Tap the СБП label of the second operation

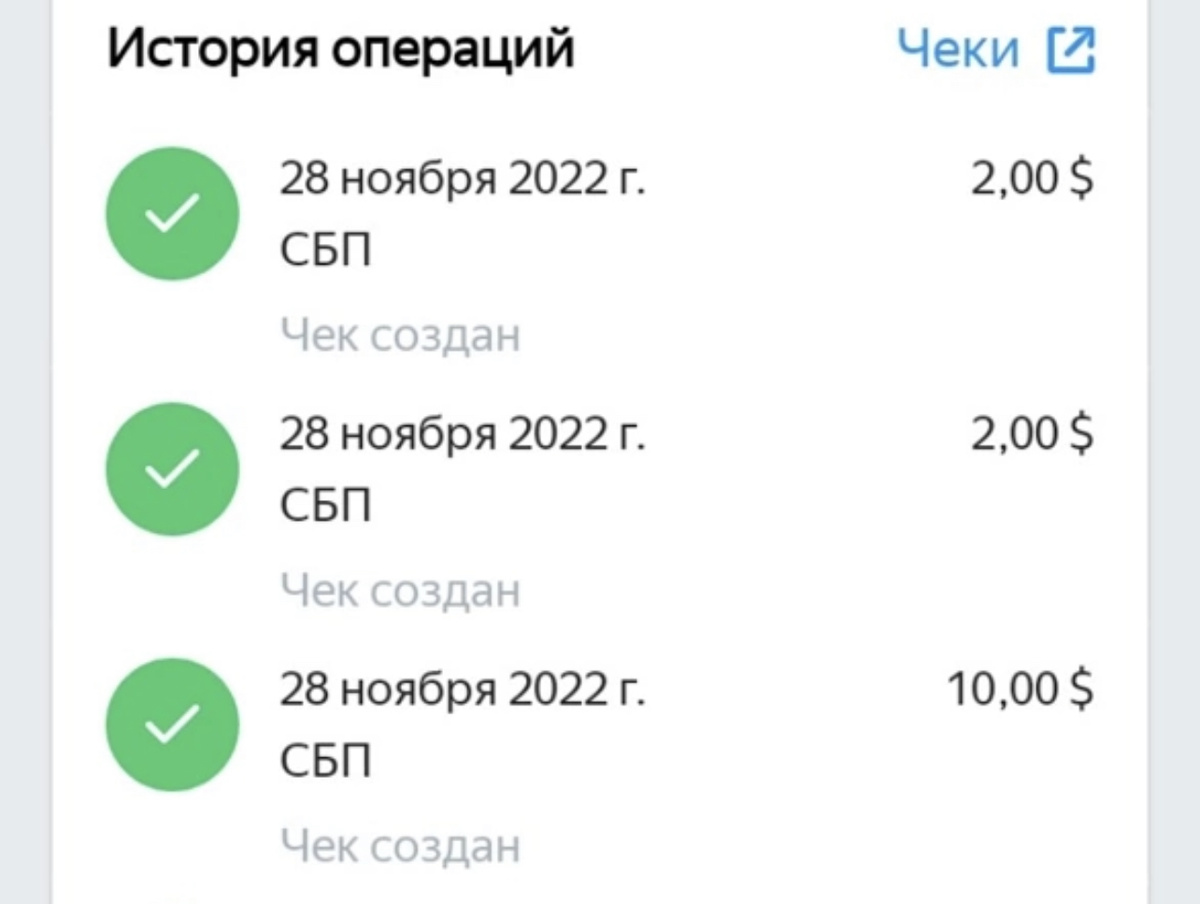tap(324, 503)
